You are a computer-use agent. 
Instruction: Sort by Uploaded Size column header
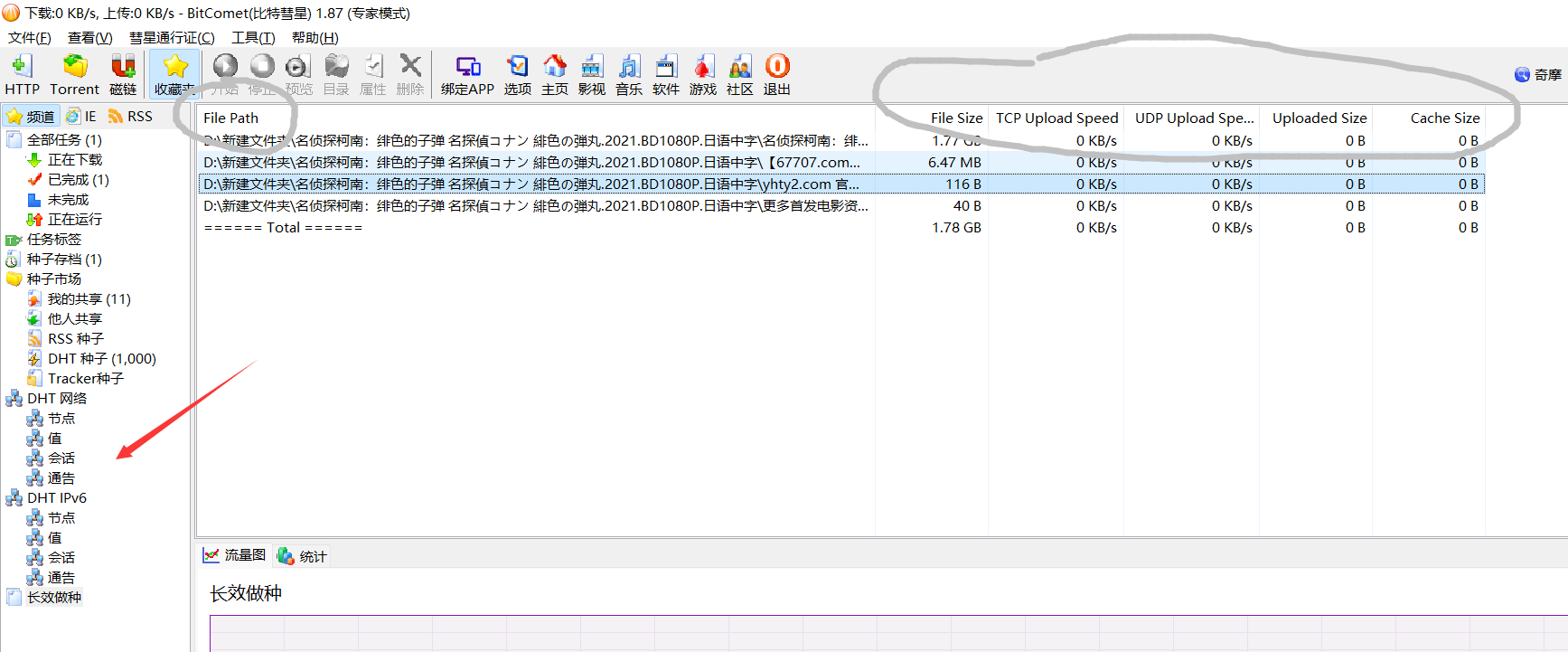pyautogui.click(x=1316, y=118)
